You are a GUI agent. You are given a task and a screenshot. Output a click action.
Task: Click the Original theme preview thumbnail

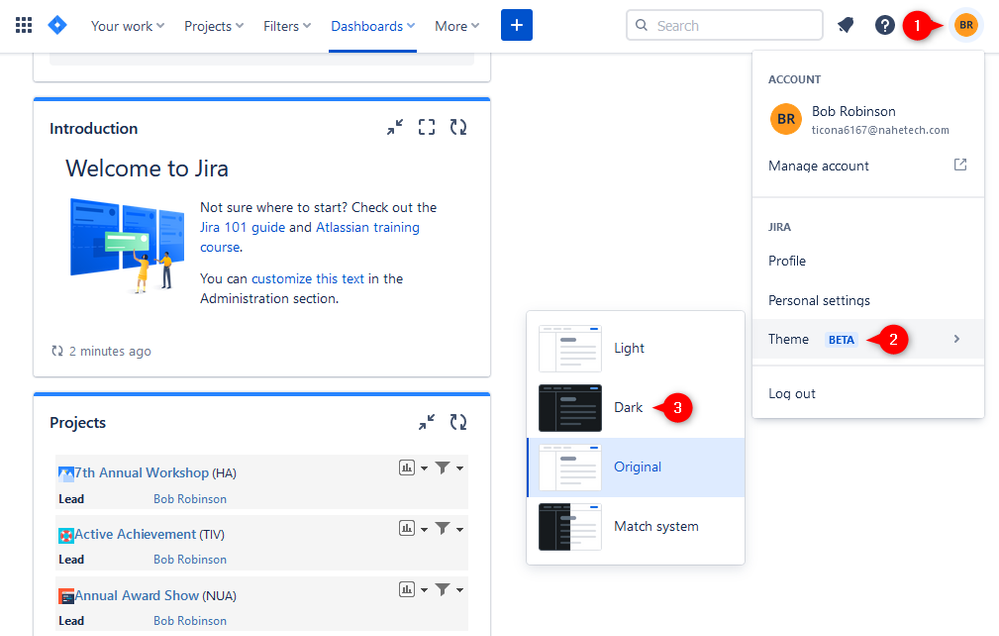[x=570, y=467]
